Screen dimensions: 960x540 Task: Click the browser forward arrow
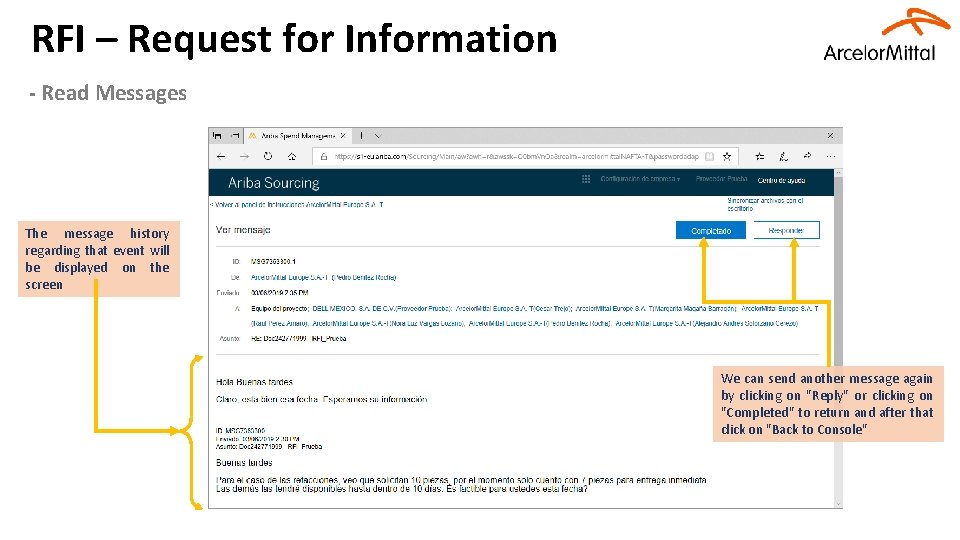(x=244, y=157)
